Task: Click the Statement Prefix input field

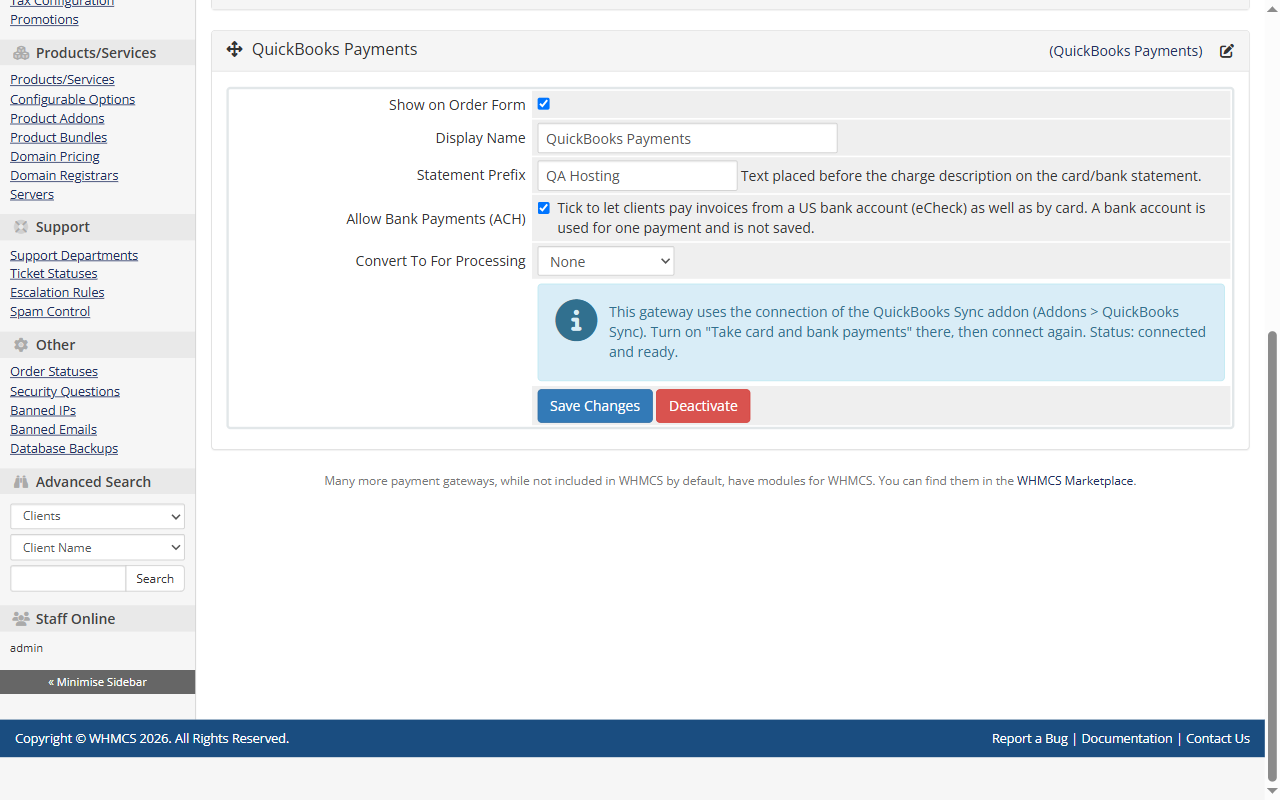Action: coord(638,176)
